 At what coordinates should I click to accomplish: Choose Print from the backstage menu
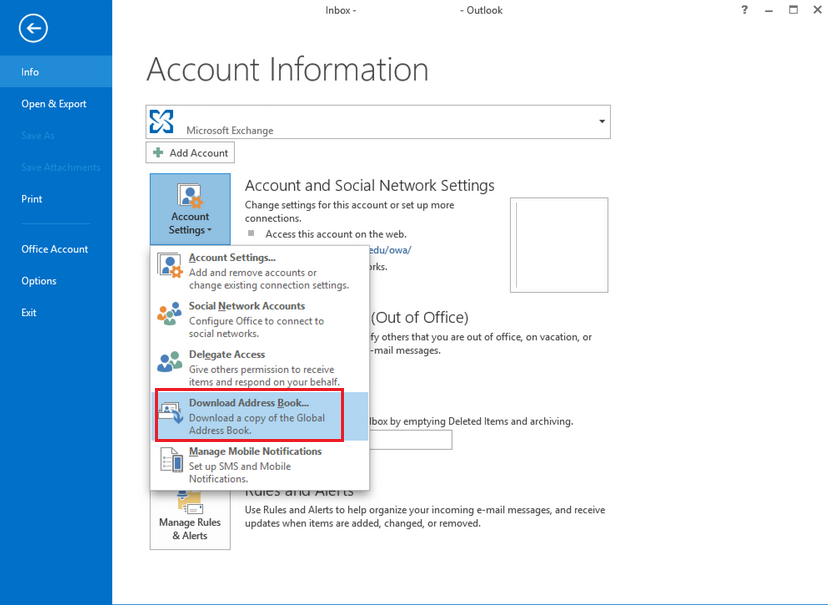(x=32, y=199)
